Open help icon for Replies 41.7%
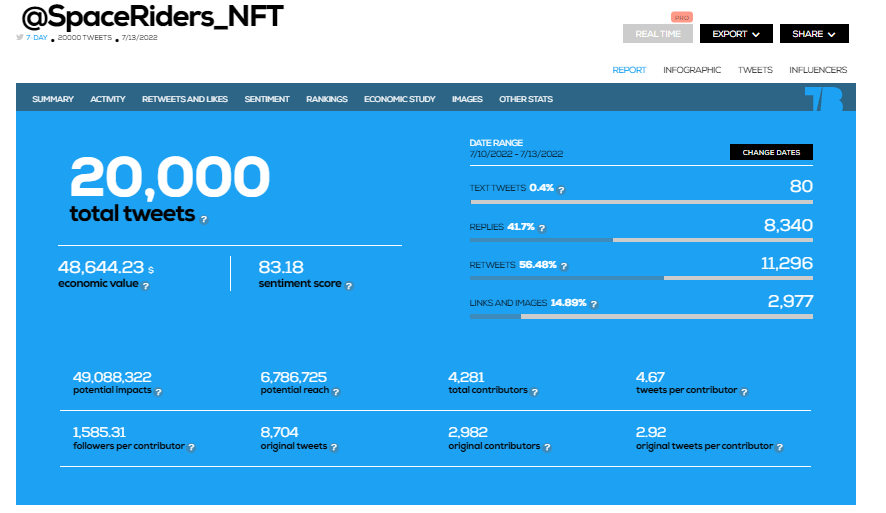The image size is (886, 513). (542, 228)
